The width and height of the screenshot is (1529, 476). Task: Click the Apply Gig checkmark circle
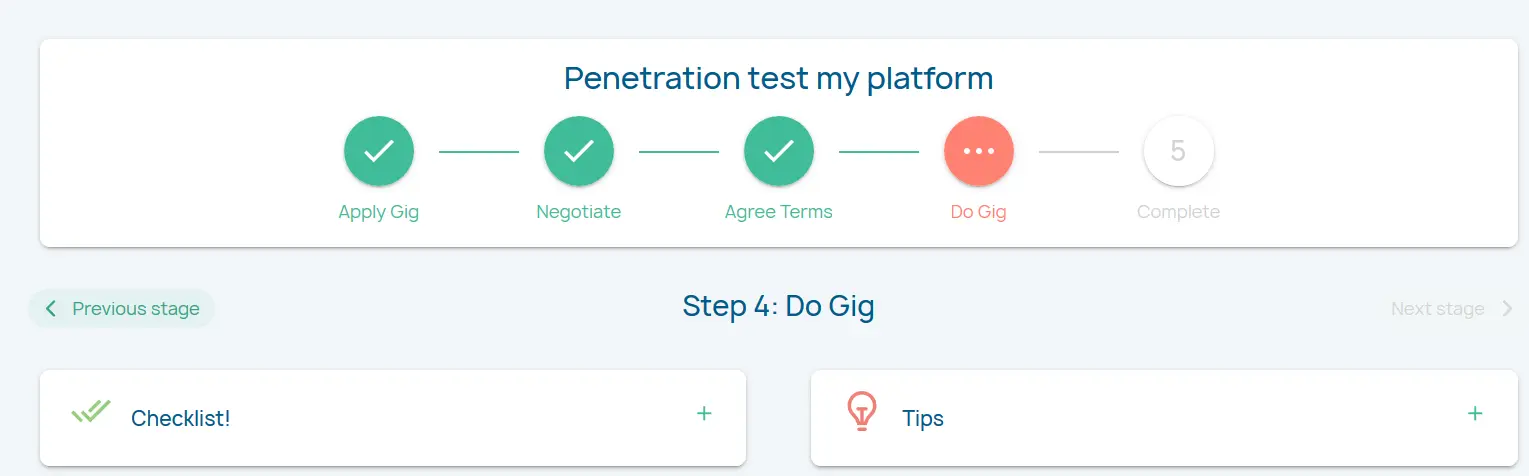click(x=379, y=151)
